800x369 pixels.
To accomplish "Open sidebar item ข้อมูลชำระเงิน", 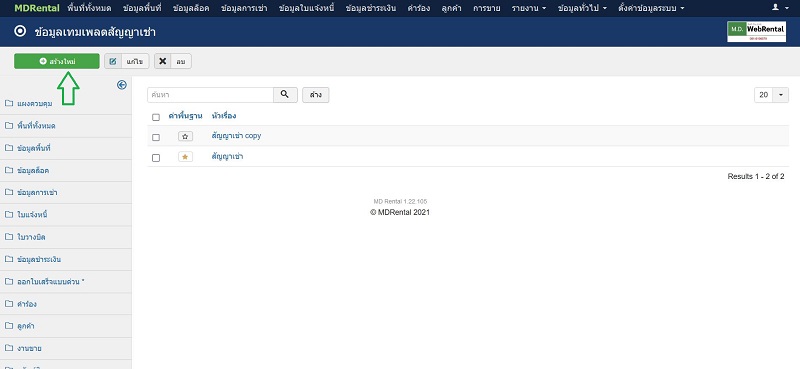I will coord(39,259).
